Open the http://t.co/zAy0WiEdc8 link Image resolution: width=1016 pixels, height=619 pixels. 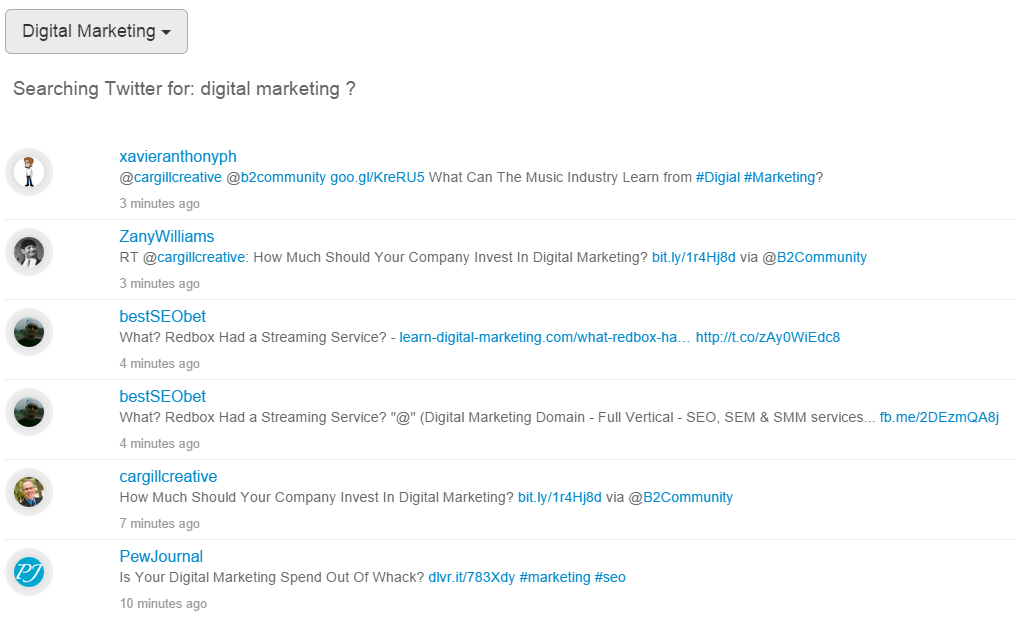tap(768, 338)
